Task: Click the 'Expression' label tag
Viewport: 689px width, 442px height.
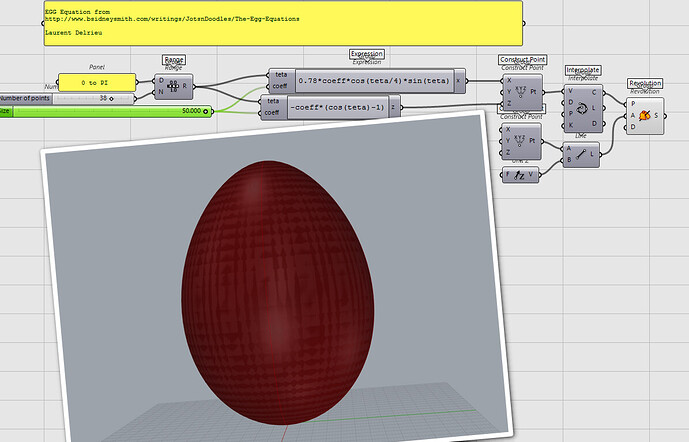Action: tap(367, 54)
